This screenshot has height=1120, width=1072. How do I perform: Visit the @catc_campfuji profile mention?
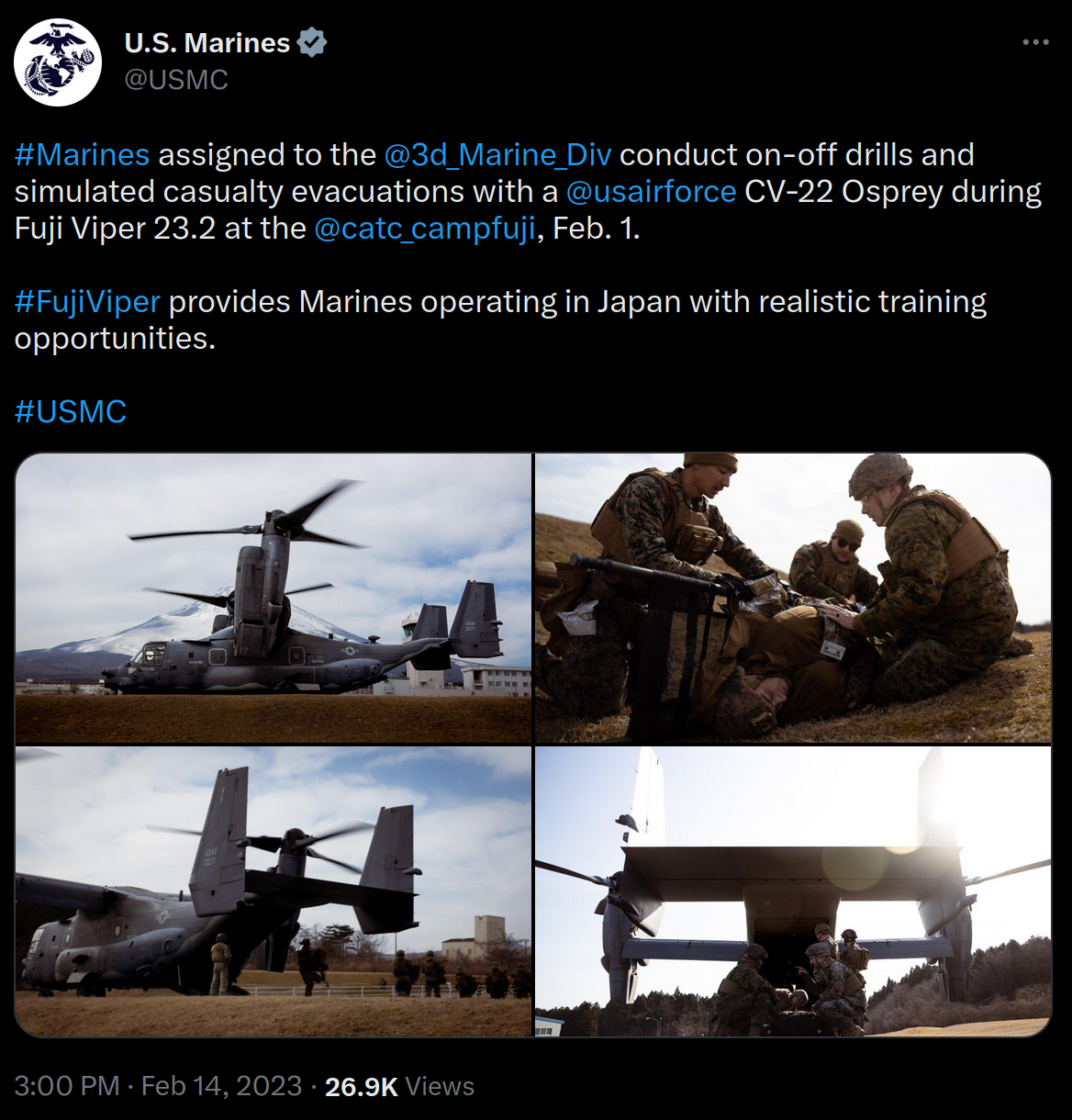coord(425,228)
